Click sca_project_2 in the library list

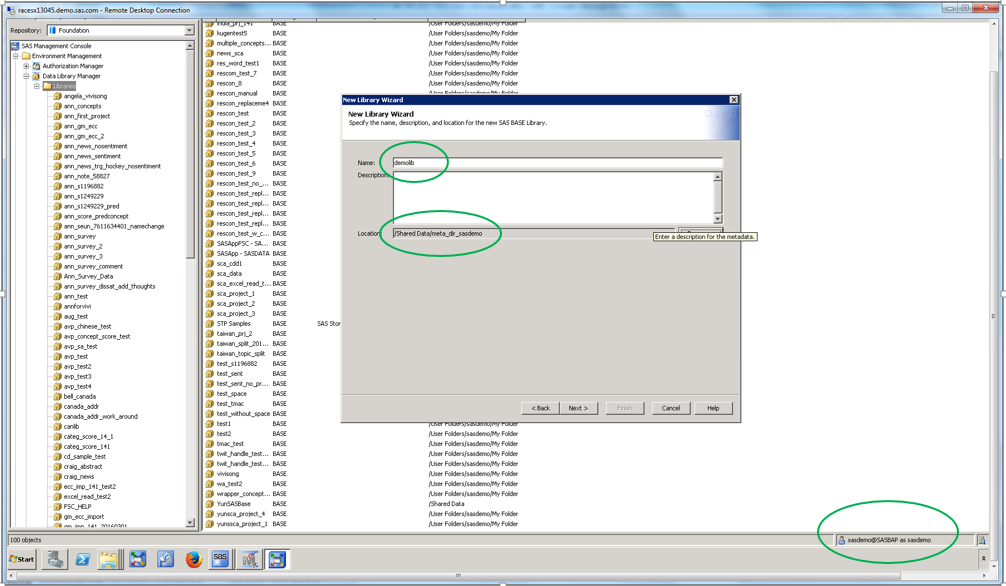(235, 304)
